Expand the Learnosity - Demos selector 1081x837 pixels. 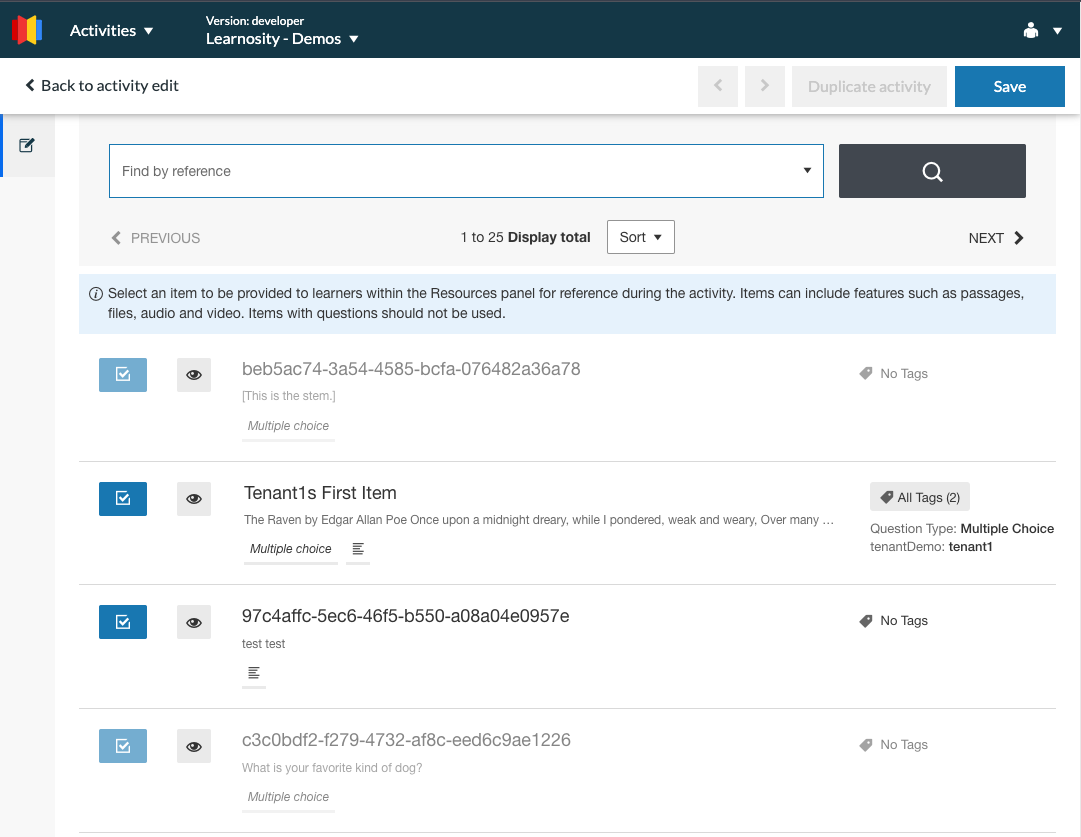tap(282, 36)
